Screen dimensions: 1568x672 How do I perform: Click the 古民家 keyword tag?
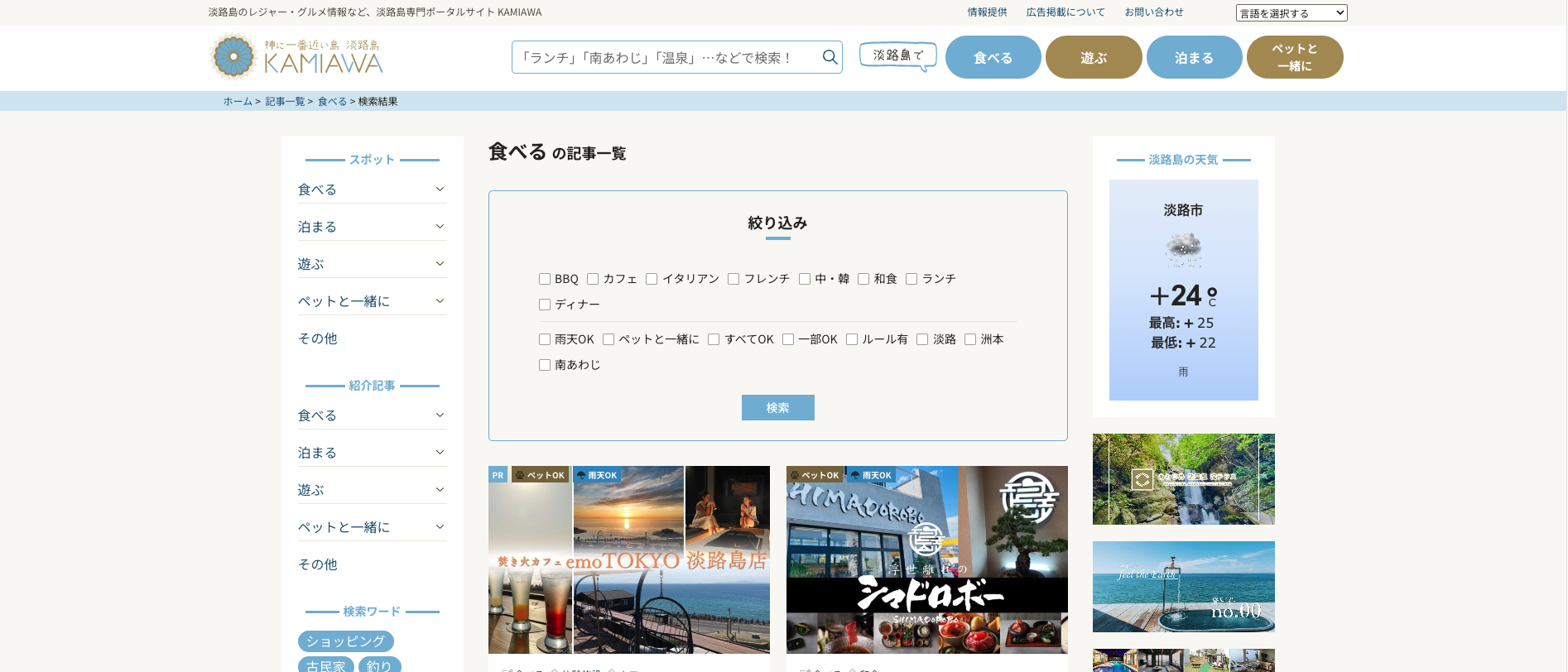point(326,665)
